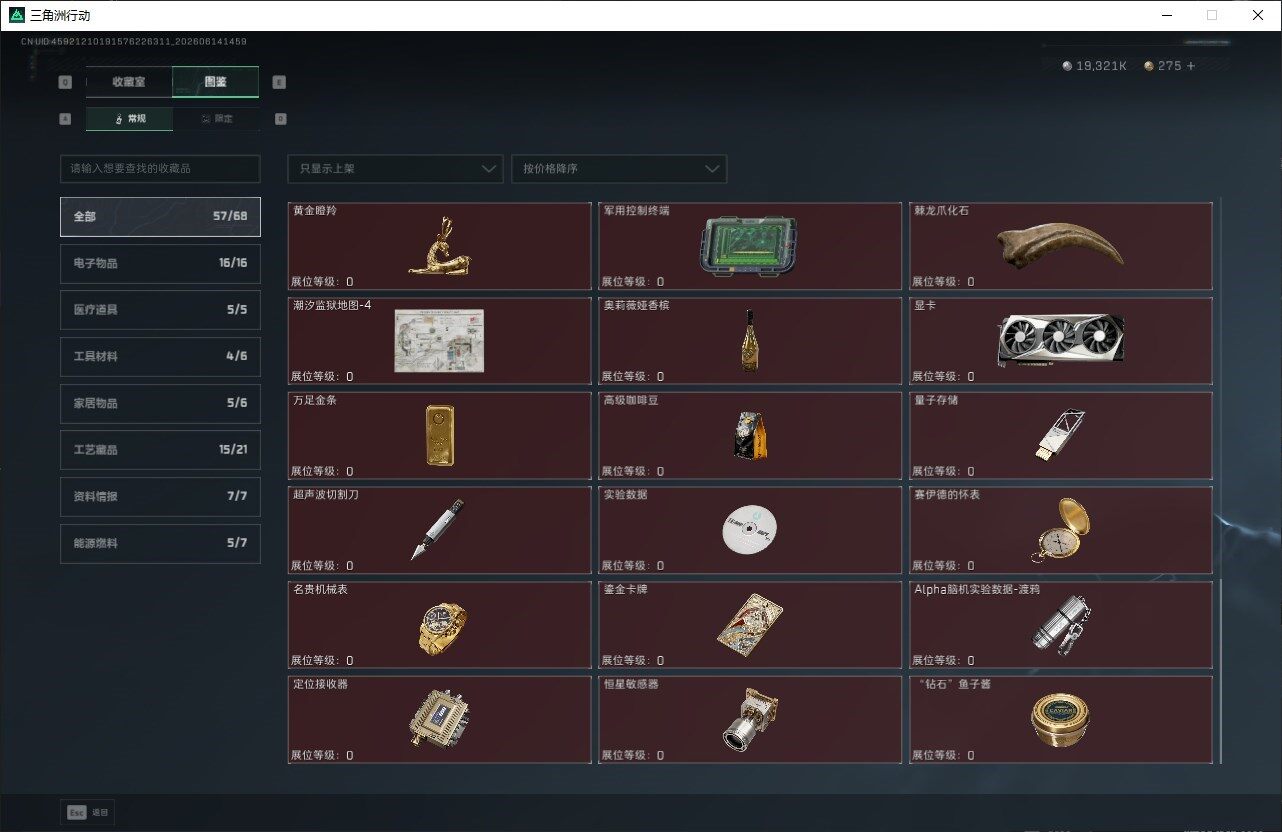
Task: Filter by 家居物品 5/6 category
Action: point(160,403)
